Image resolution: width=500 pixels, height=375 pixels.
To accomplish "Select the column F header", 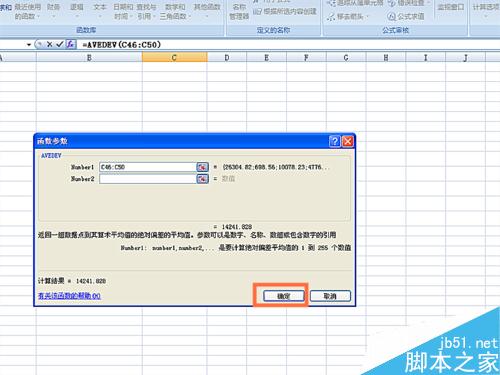I will (x=306, y=58).
